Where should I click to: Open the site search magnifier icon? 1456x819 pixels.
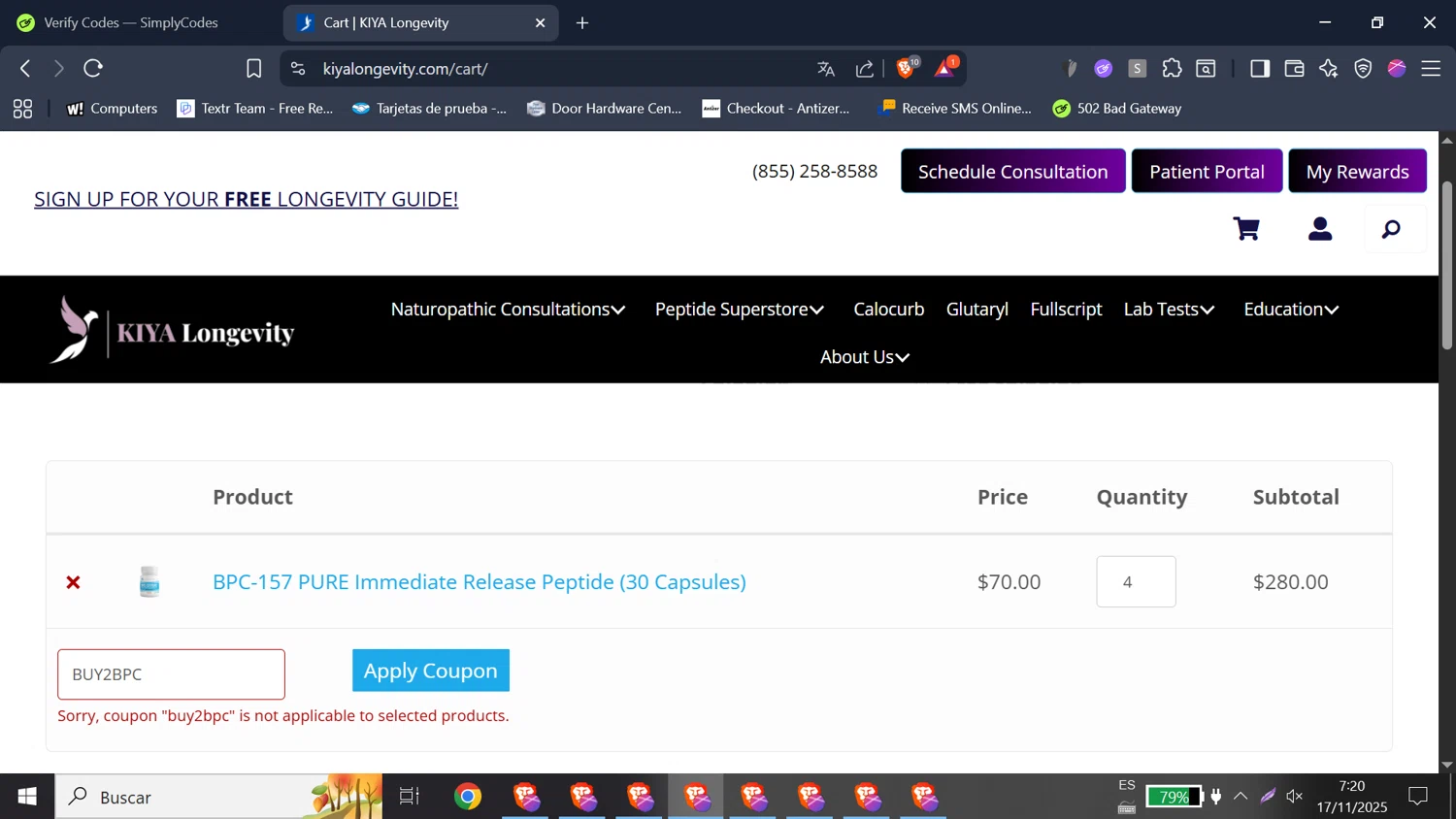1392,229
